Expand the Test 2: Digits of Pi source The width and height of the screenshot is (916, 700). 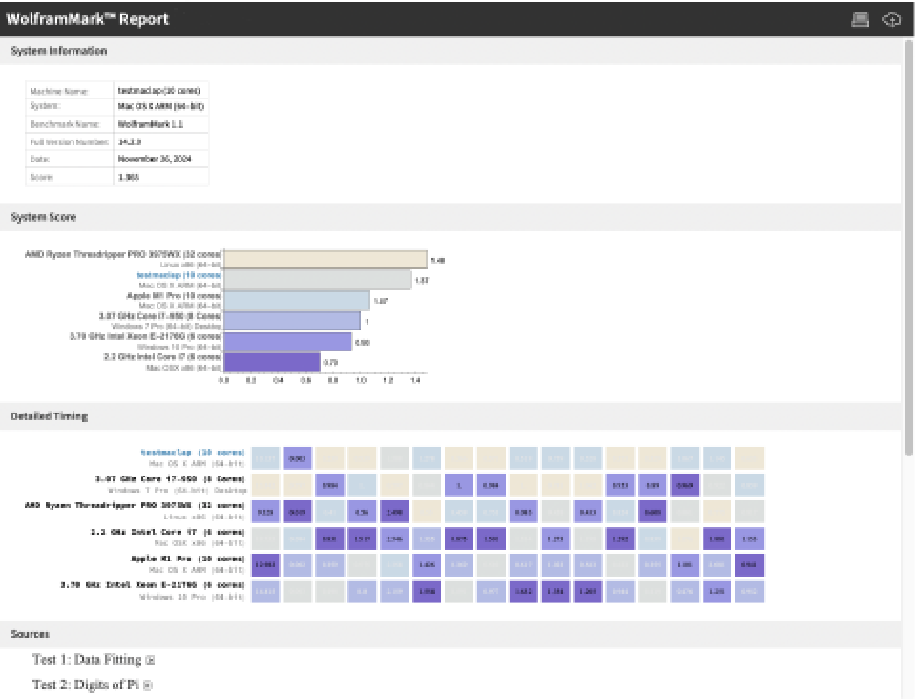pyautogui.click(x=148, y=685)
